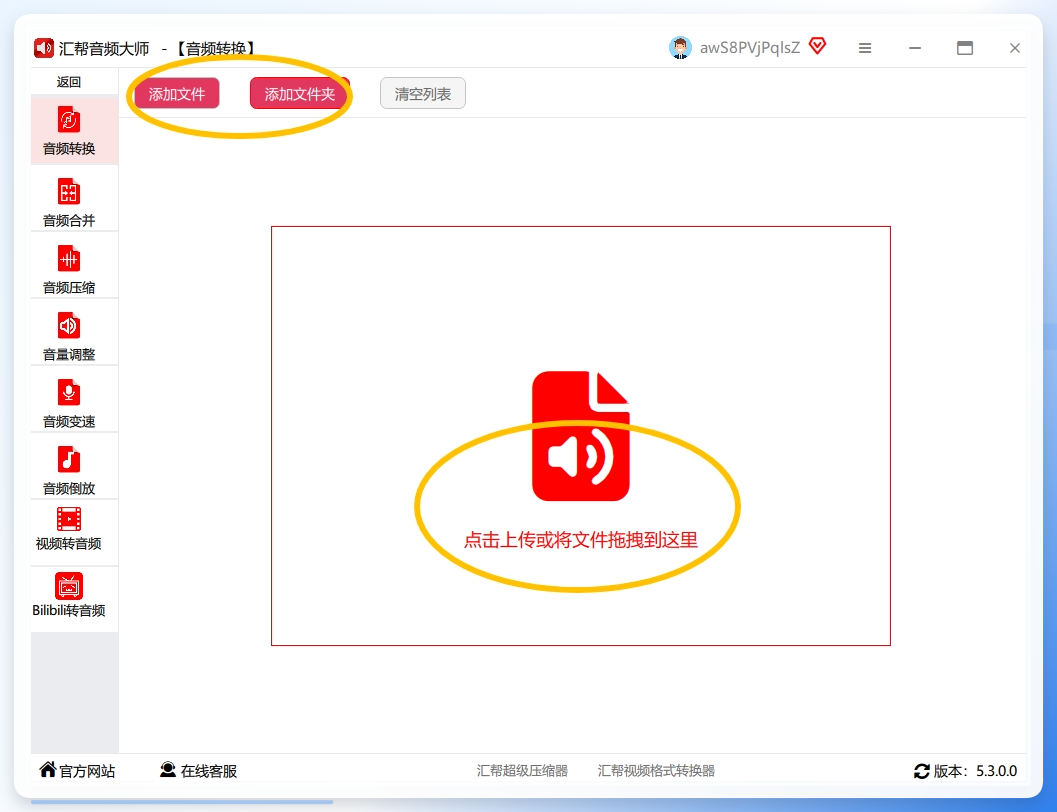Open the Bilibili转音频 tool
1057x812 pixels.
coord(74,598)
